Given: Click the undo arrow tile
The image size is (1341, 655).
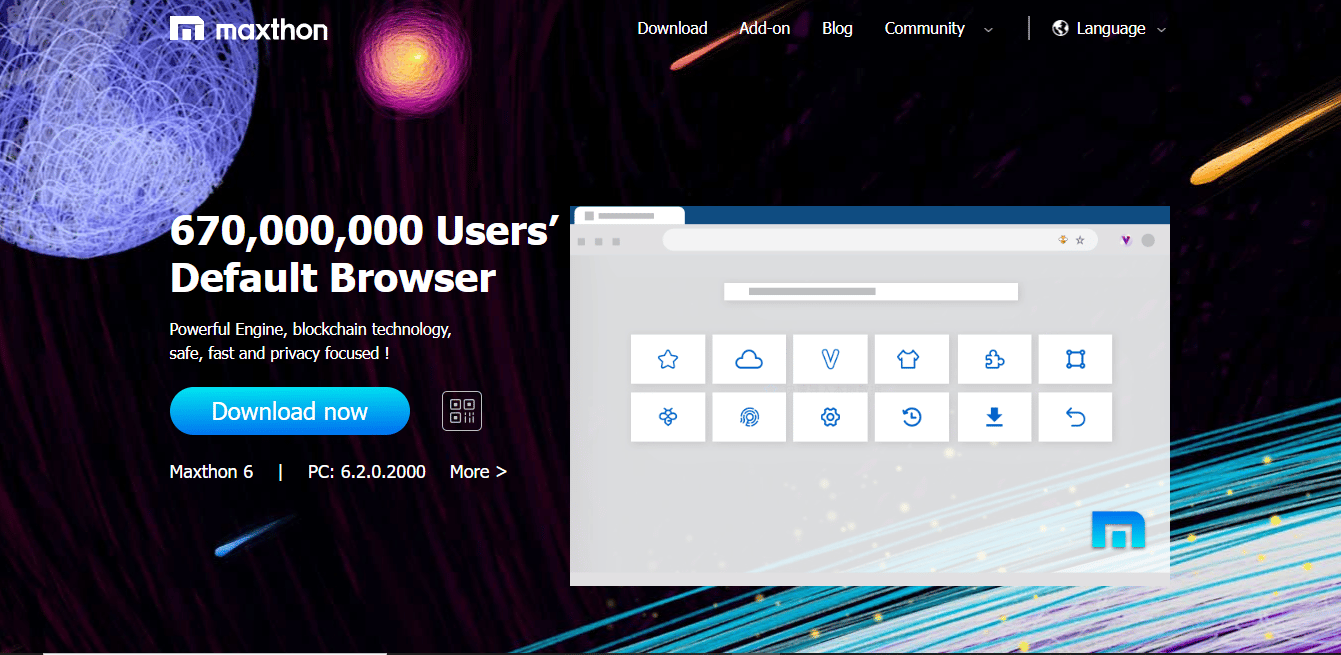Looking at the screenshot, I should point(1075,417).
